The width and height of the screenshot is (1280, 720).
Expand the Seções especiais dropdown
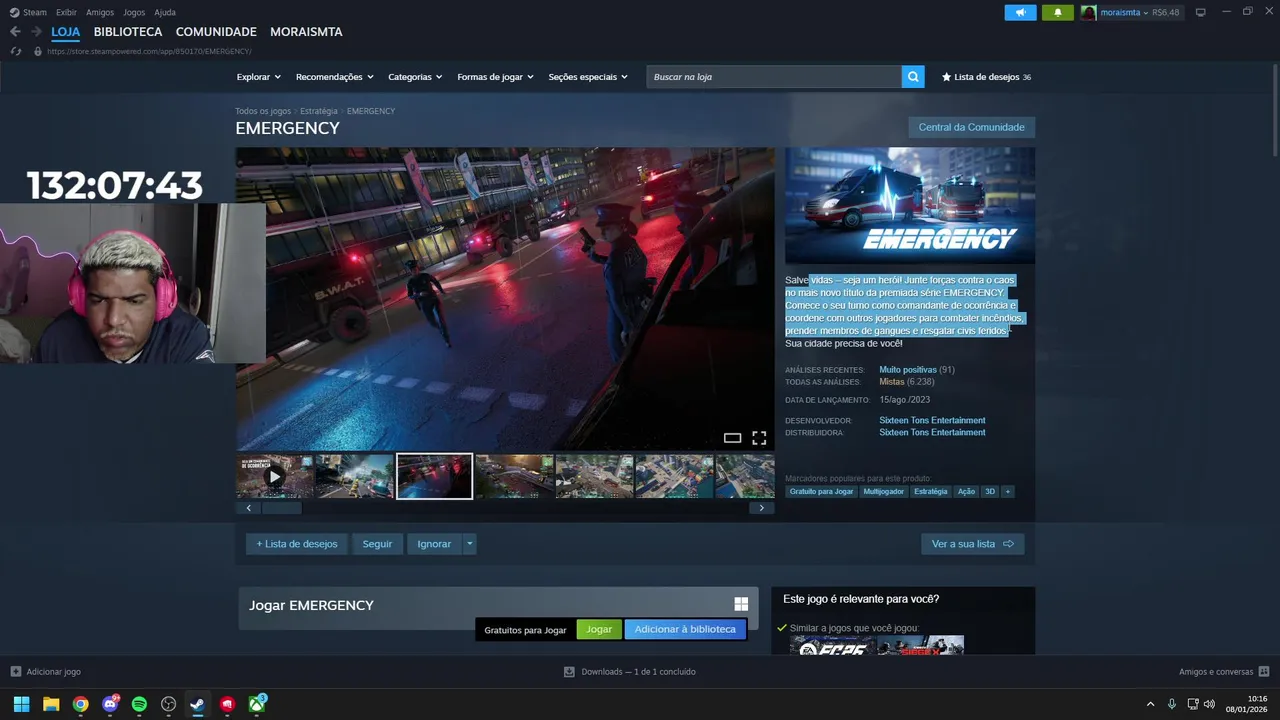(x=588, y=77)
